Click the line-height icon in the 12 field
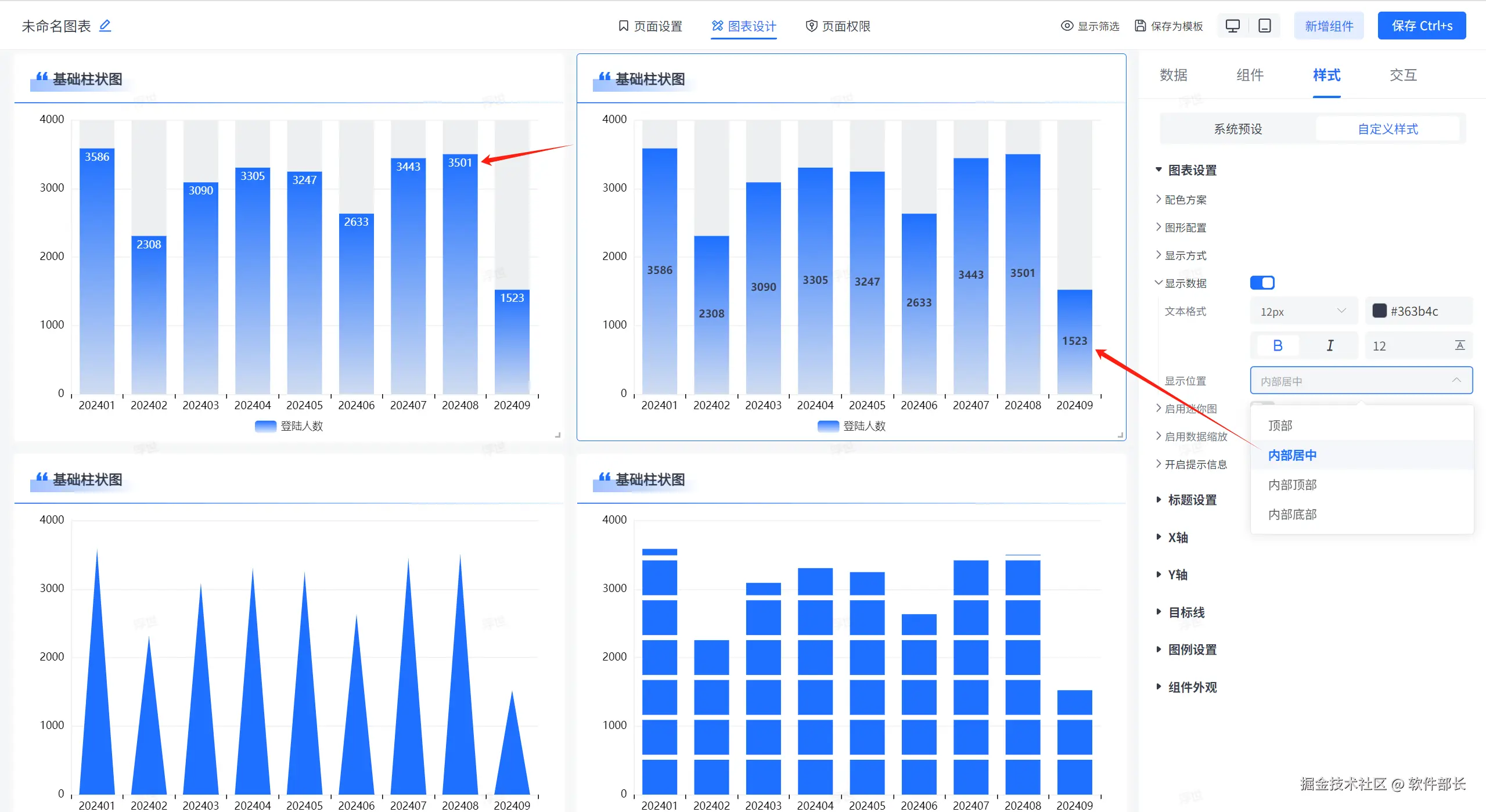1486x812 pixels. (1460, 346)
